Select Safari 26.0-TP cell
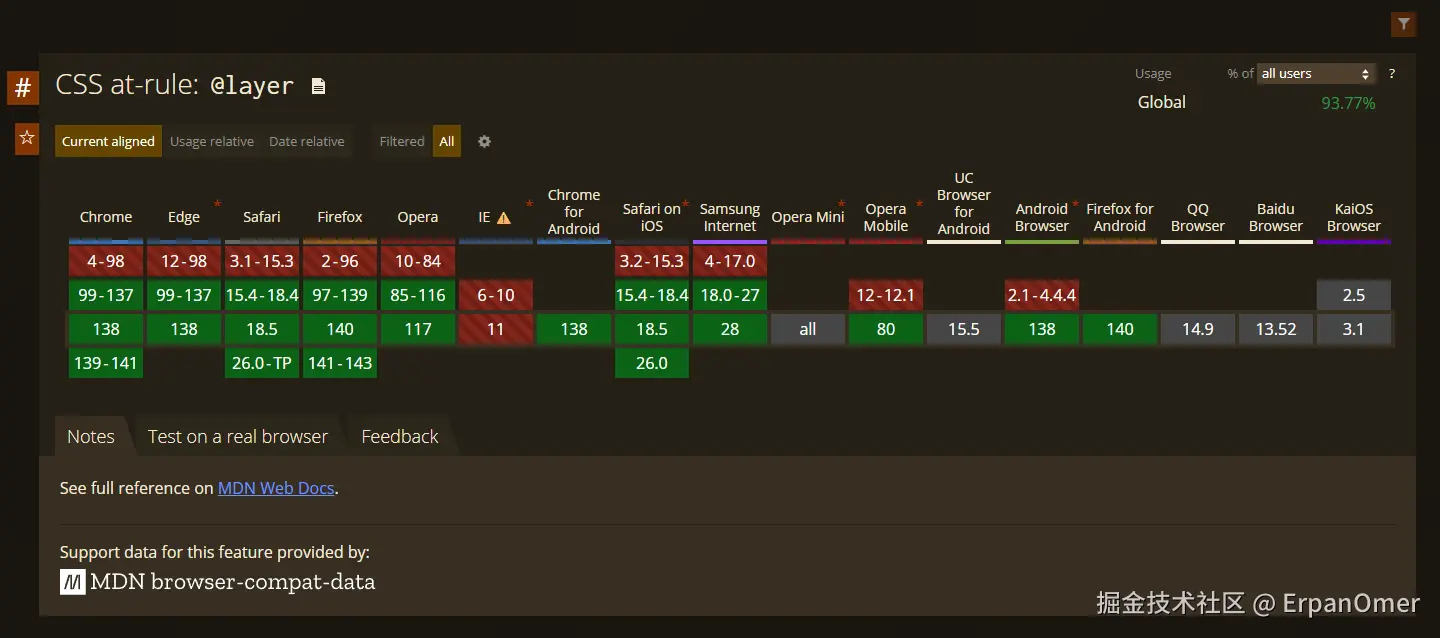The image size is (1440, 638). point(262,363)
